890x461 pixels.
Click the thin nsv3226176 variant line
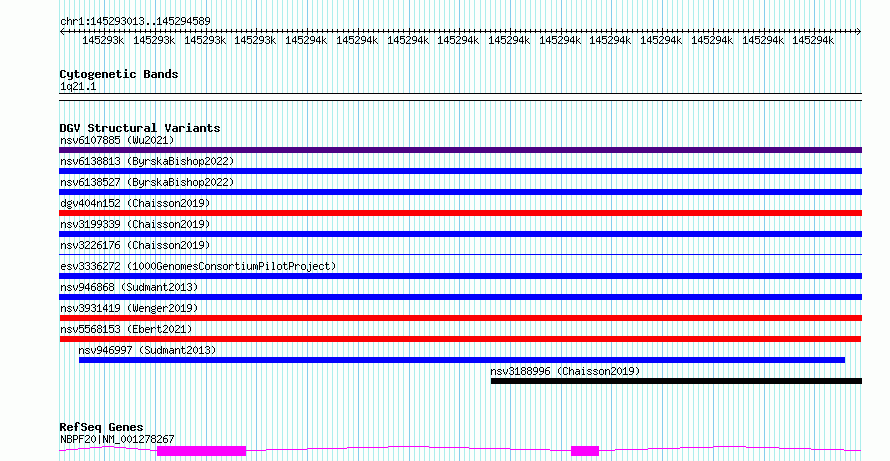pos(460,254)
